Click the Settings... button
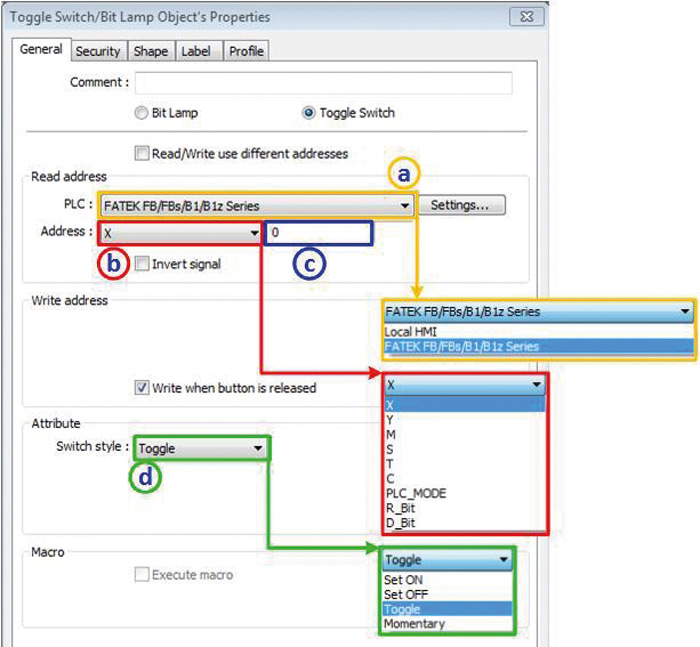Screen dimensions: 700x647 462,205
